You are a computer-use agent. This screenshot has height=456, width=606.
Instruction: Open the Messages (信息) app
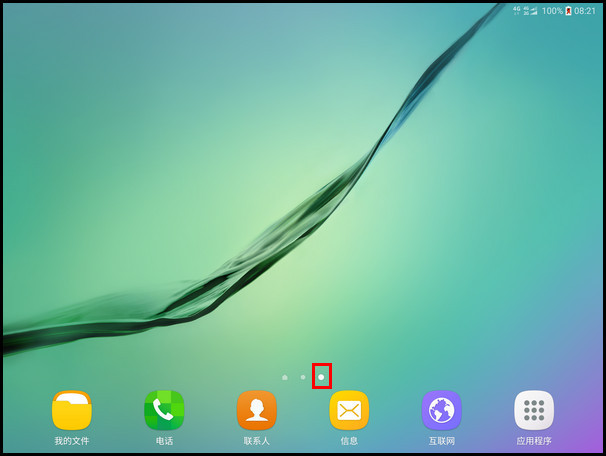(x=349, y=410)
